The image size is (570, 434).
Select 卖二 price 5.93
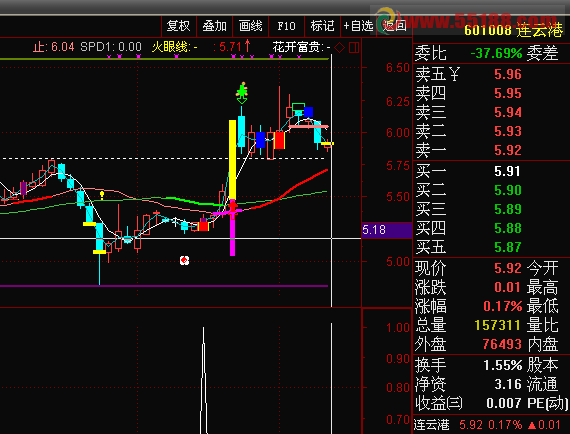pyautogui.click(x=508, y=131)
